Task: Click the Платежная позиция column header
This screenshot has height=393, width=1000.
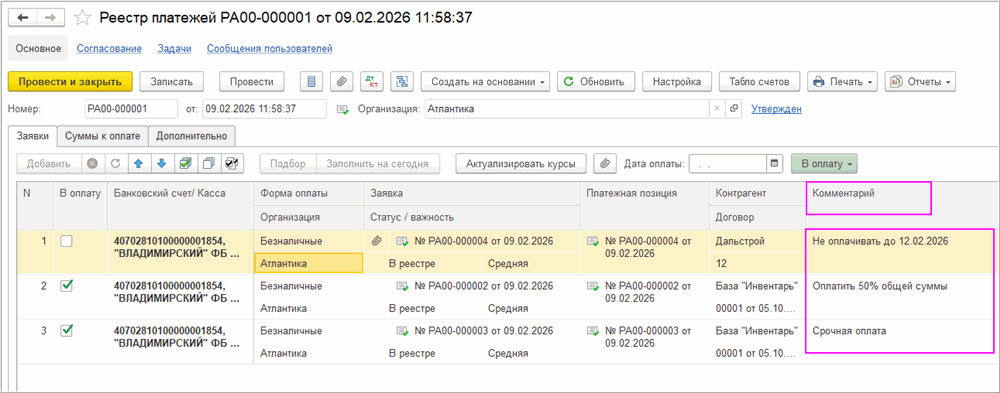Action: tap(644, 205)
